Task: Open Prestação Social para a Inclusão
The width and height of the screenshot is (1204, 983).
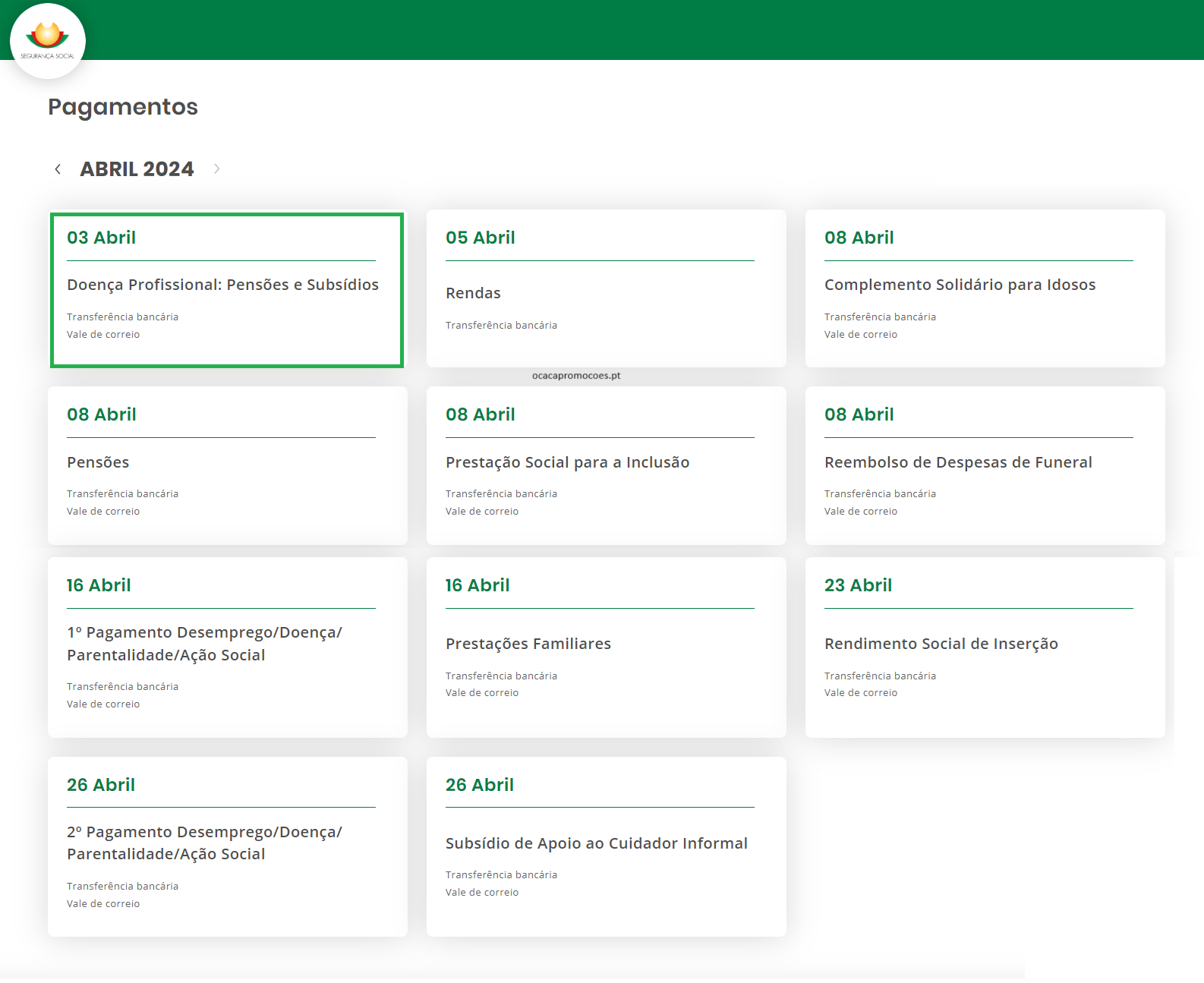Action: pos(567,463)
